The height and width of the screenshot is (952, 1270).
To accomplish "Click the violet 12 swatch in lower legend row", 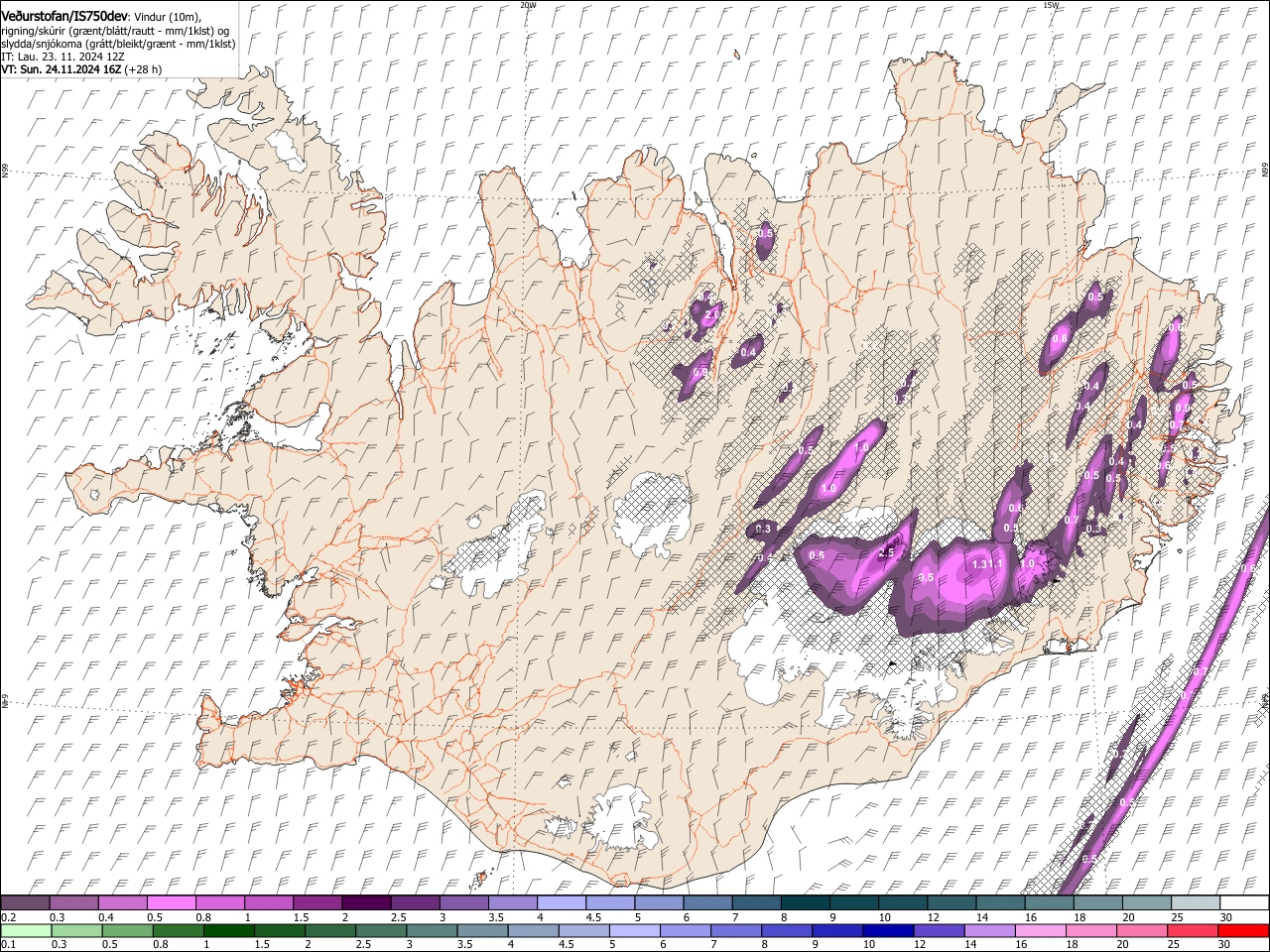I will pyautogui.click(x=939, y=930).
